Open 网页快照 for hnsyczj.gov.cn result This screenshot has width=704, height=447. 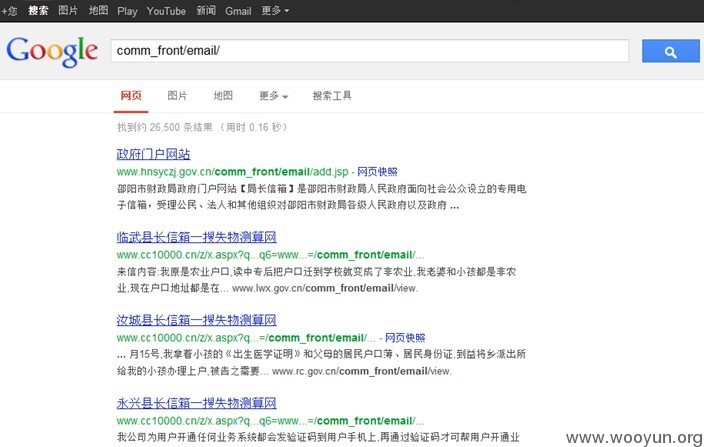click(x=377, y=172)
